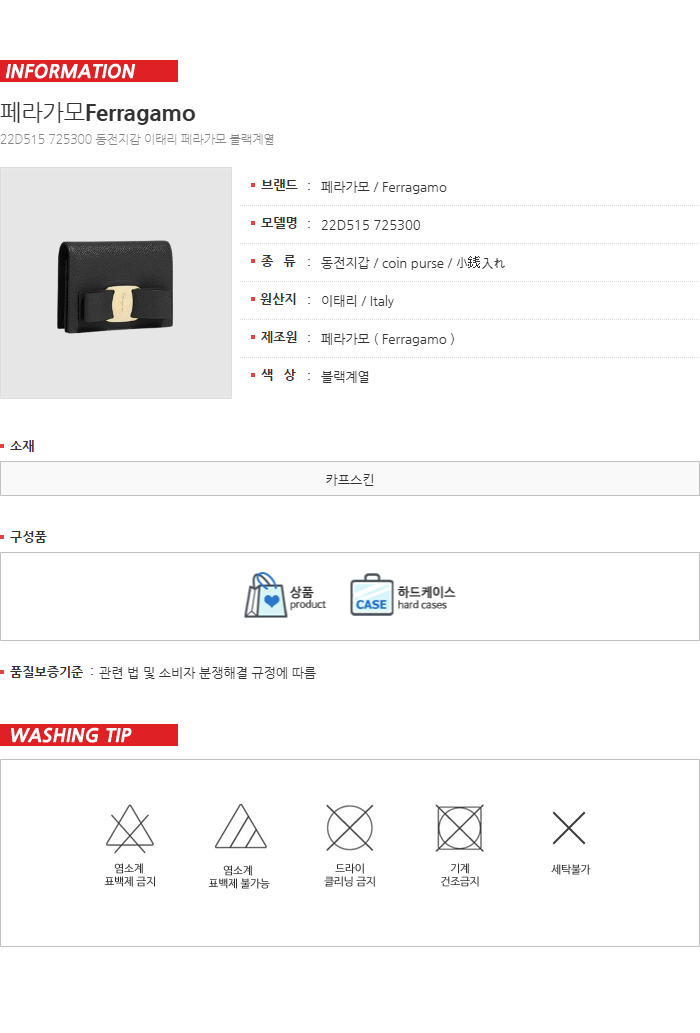
Task: Click the shopping bag product icon
Action: click(x=265, y=595)
